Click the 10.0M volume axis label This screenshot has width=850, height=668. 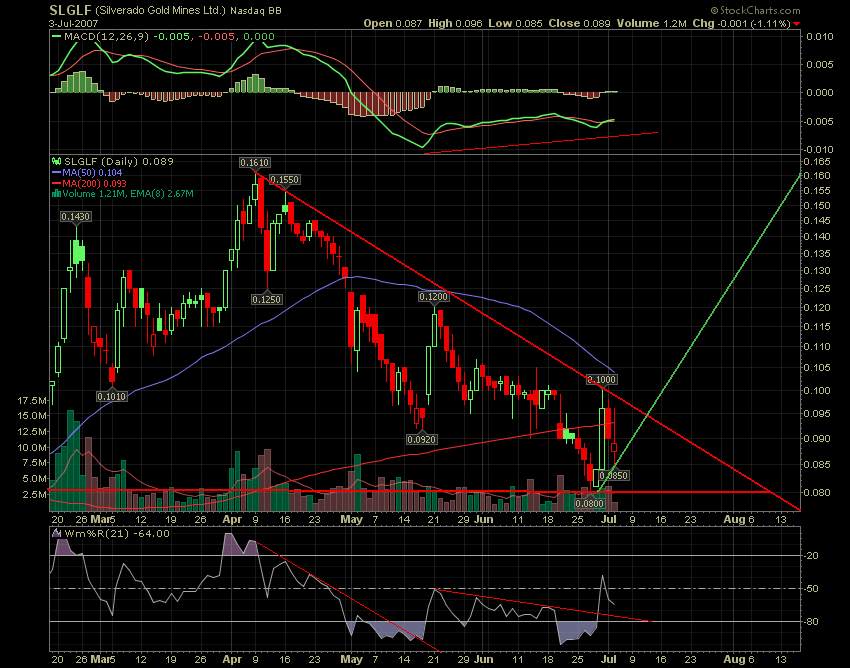[x=32, y=447]
